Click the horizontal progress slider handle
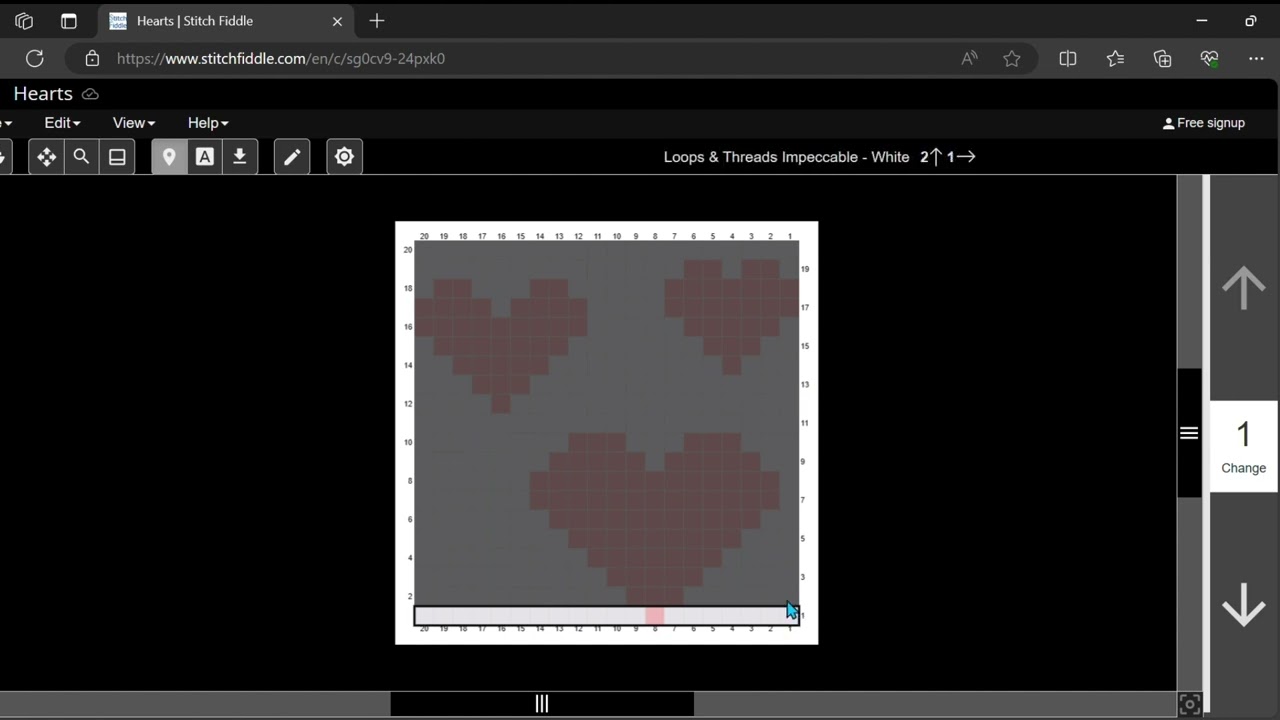This screenshot has width=1280, height=720. click(541, 704)
